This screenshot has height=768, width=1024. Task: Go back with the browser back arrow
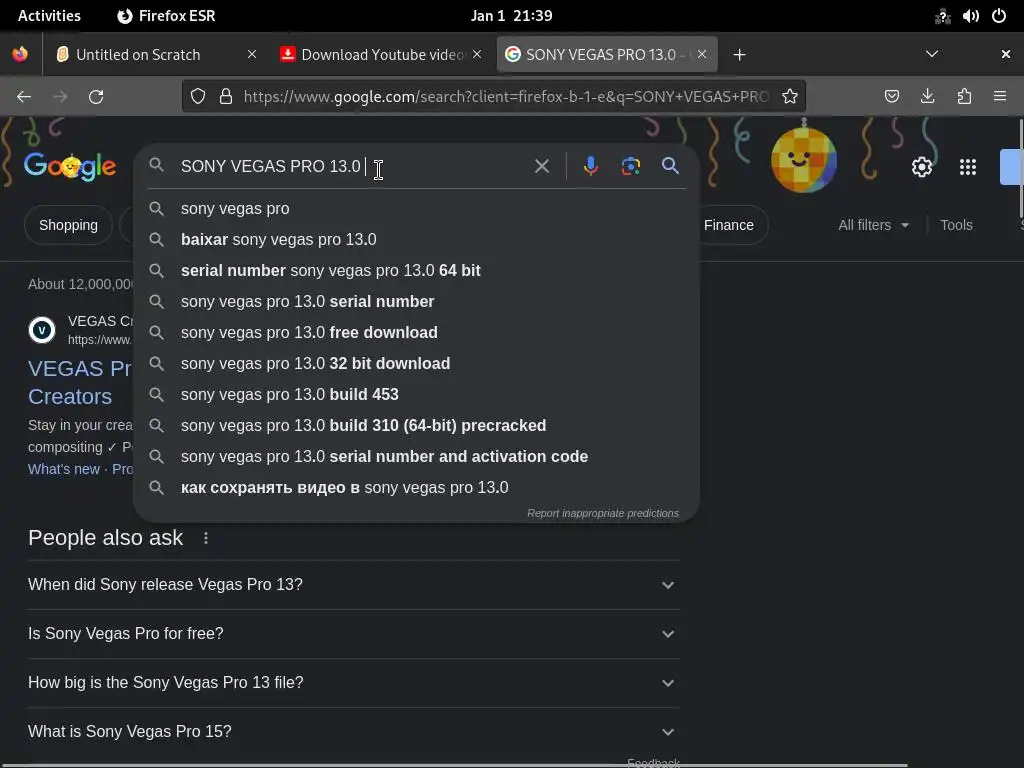pos(24,97)
